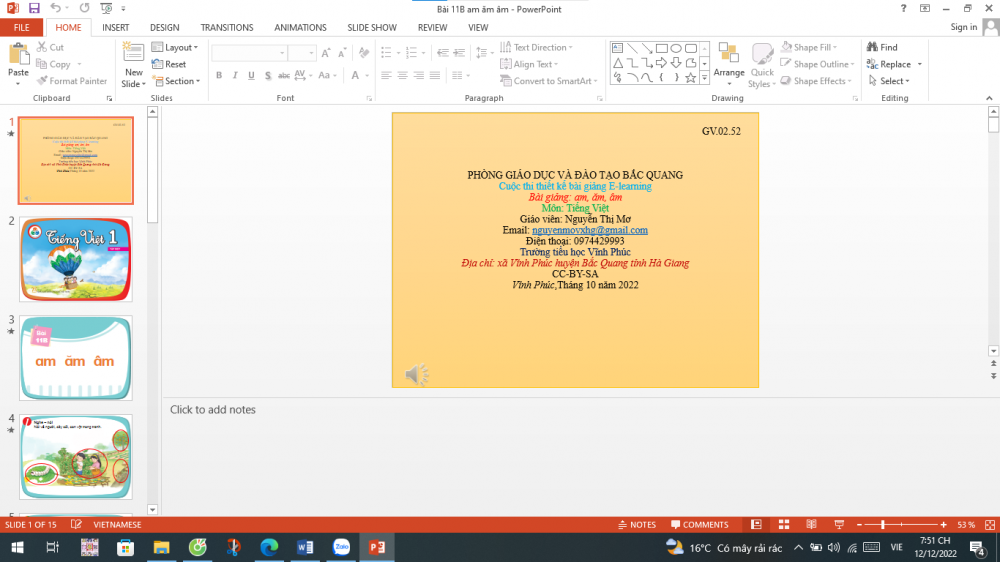Screen dimensions: 1000x562
Task: Open the TRANSITIONS ribbon tab
Action: click(x=226, y=27)
